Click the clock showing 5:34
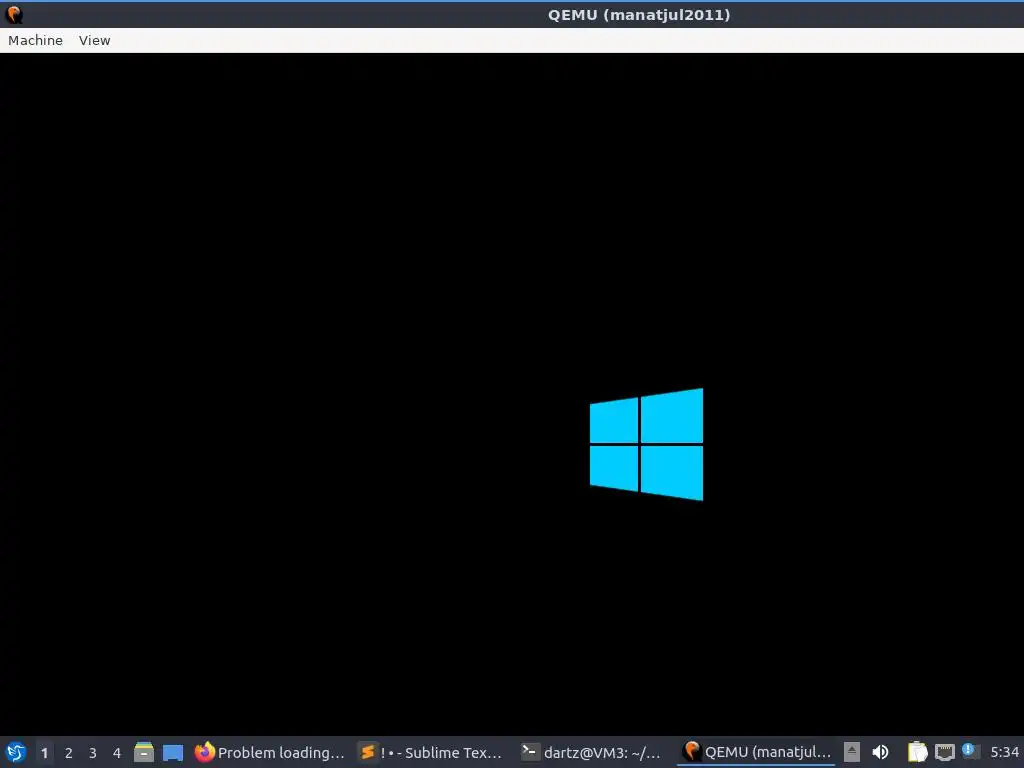 click(x=1004, y=752)
